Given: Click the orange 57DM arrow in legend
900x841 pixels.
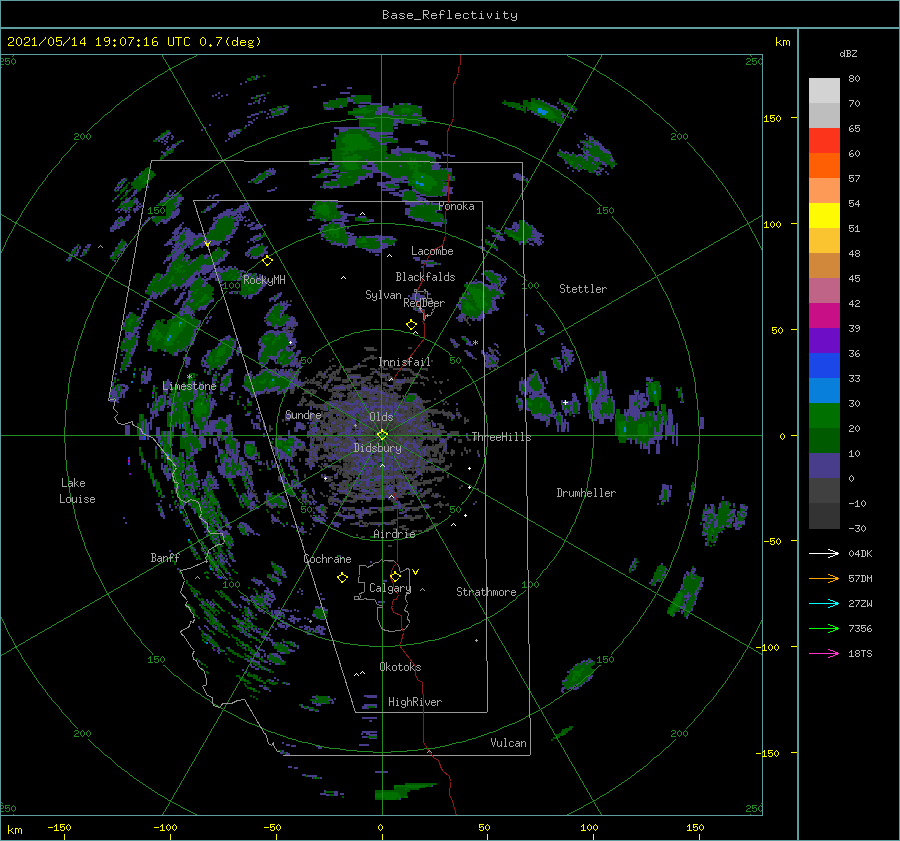Looking at the screenshot, I should point(824,579).
